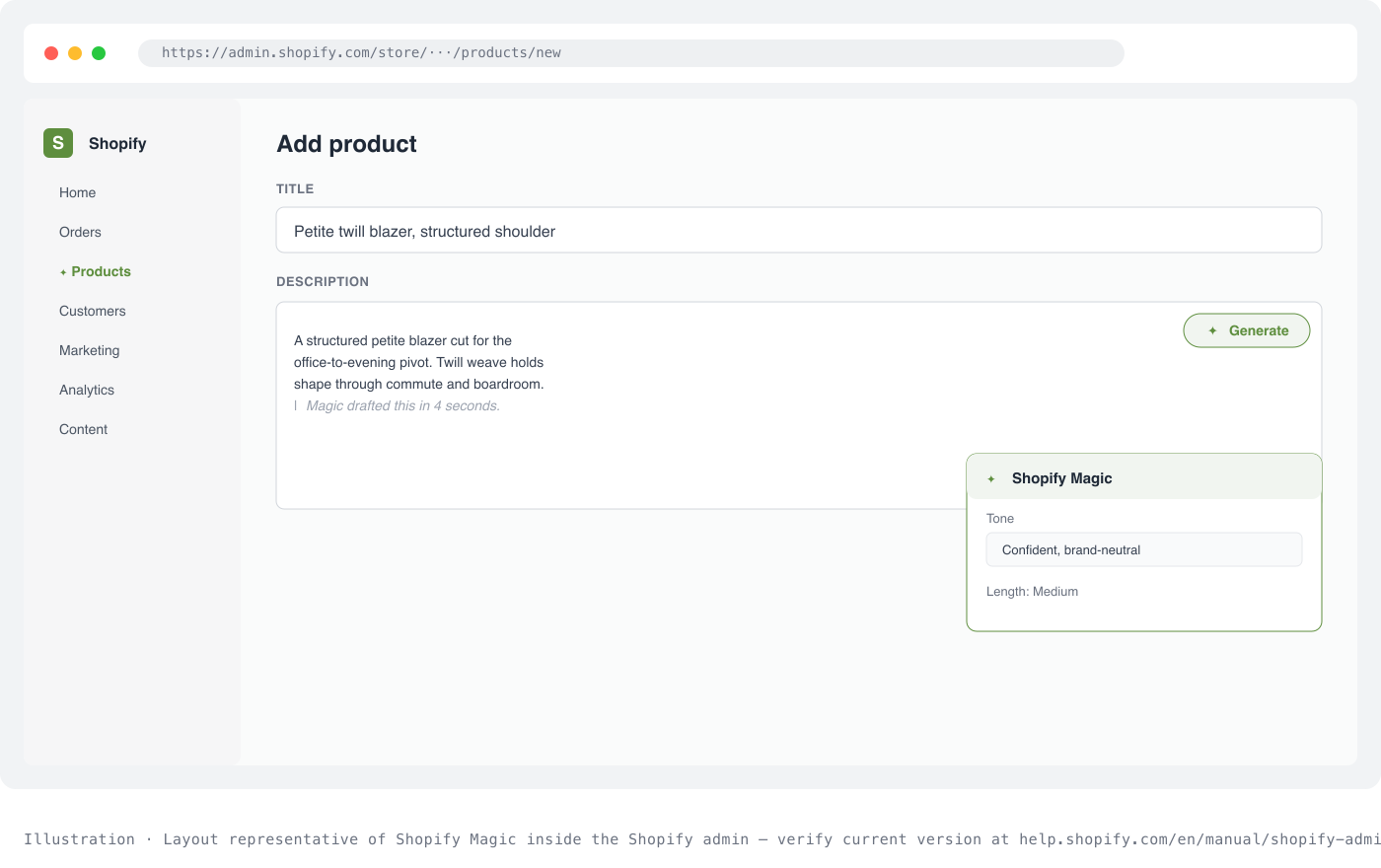This screenshot has height=868, width=1381.
Task: Click the 'Magic drafted this in 4 seconds' note
Action: [402, 405]
